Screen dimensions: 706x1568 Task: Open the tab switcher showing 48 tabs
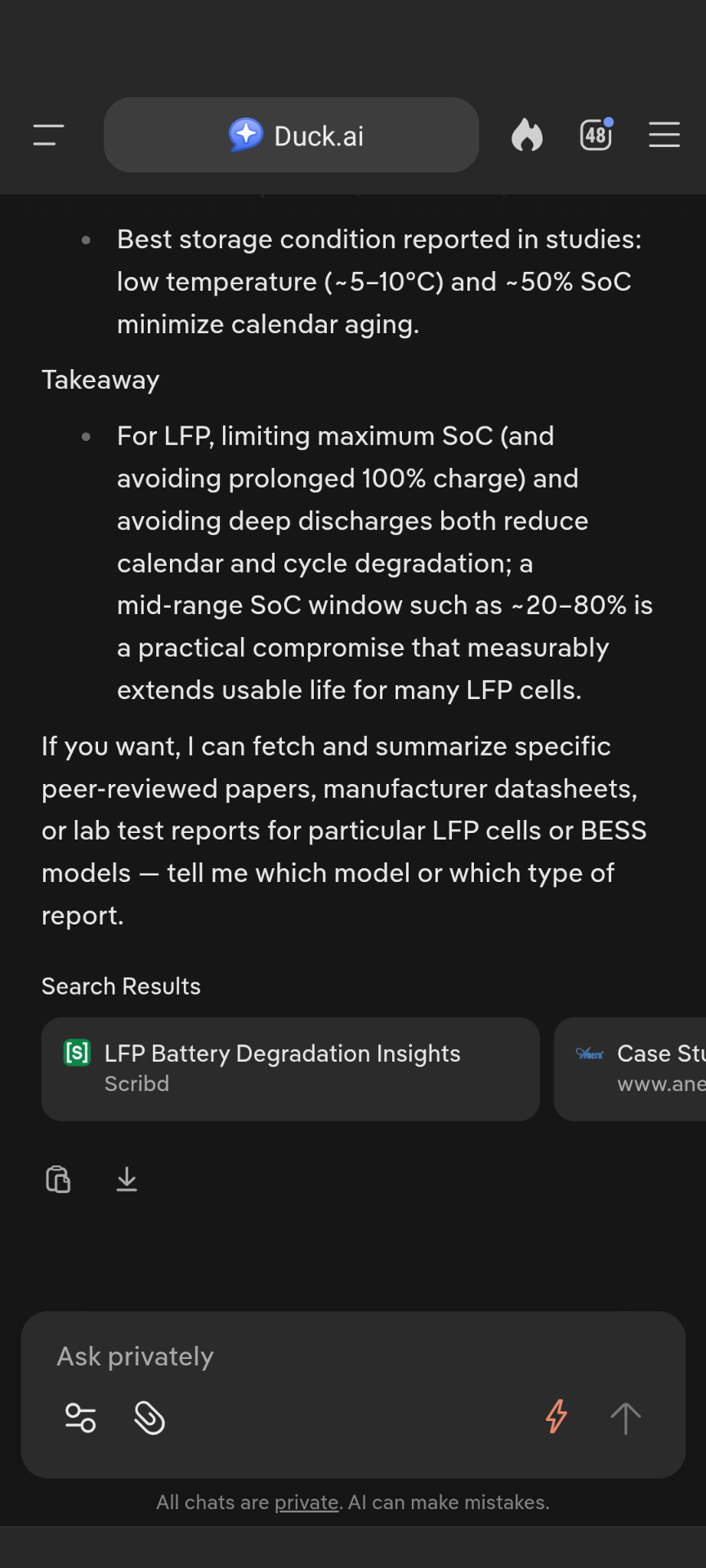pos(596,135)
